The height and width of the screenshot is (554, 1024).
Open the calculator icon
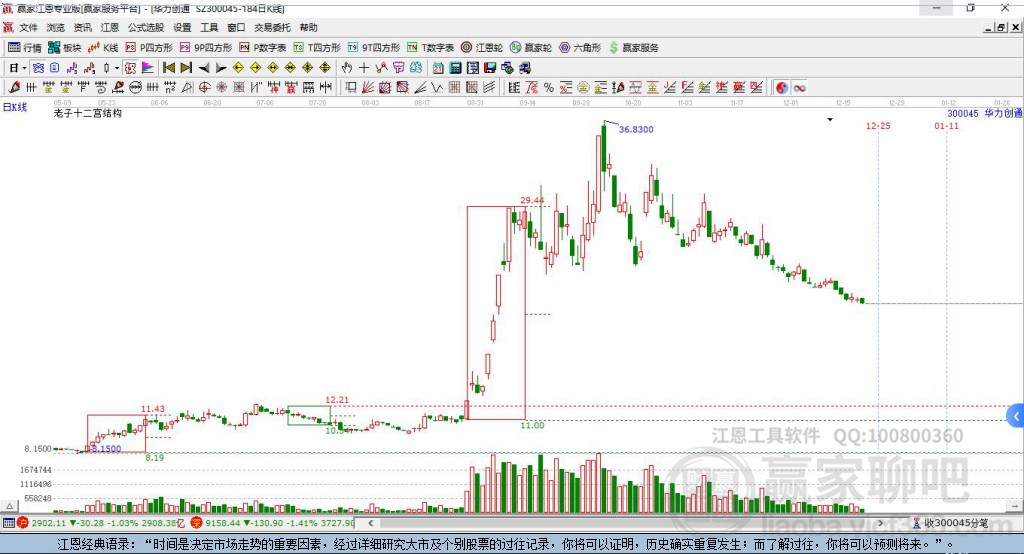click(455, 68)
